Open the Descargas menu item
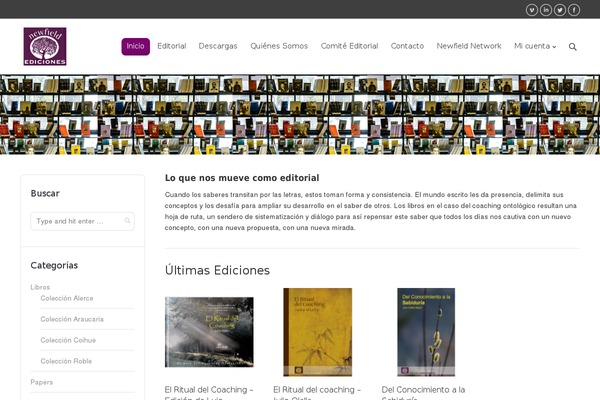 click(218, 46)
